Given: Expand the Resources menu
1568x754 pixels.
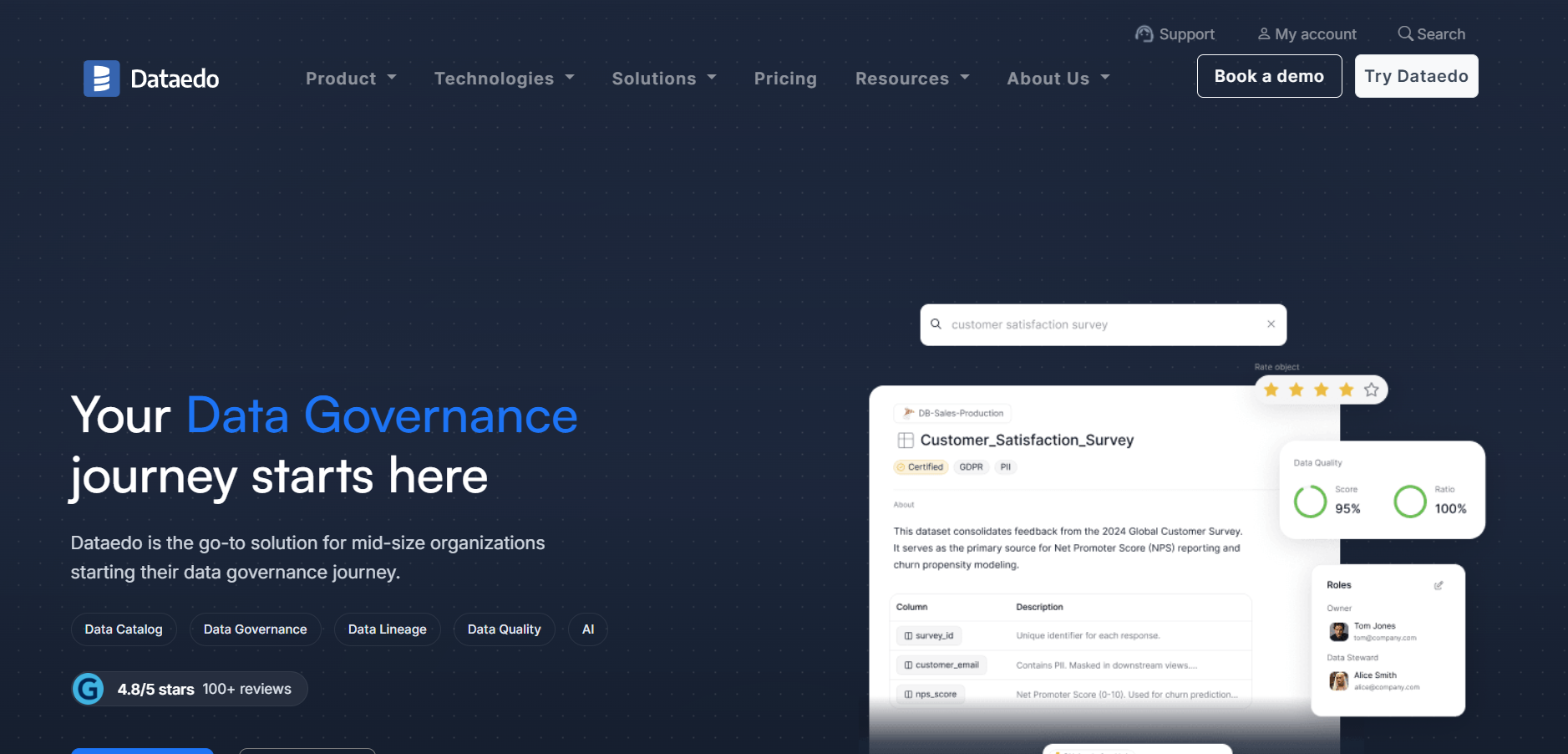Looking at the screenshot, I should point(912,79).
